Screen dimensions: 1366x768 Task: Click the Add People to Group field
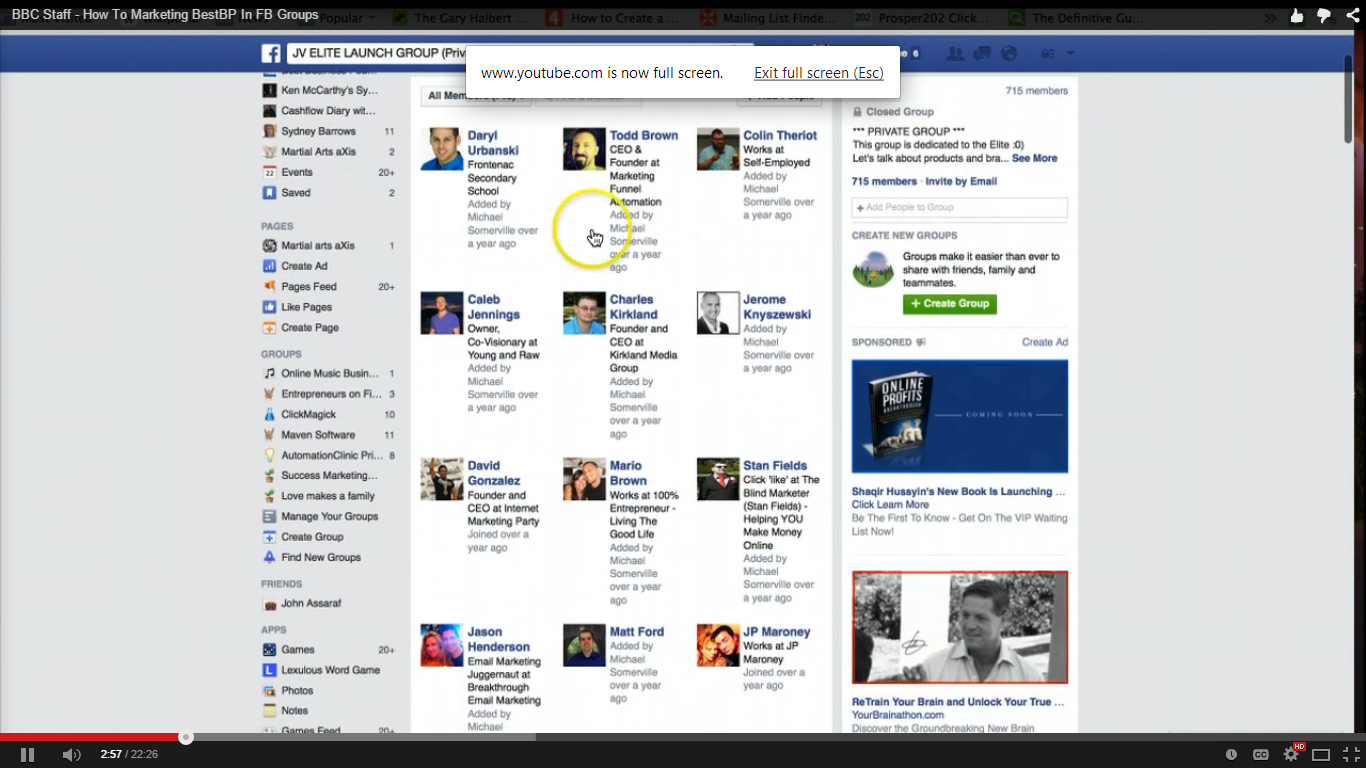960,207
